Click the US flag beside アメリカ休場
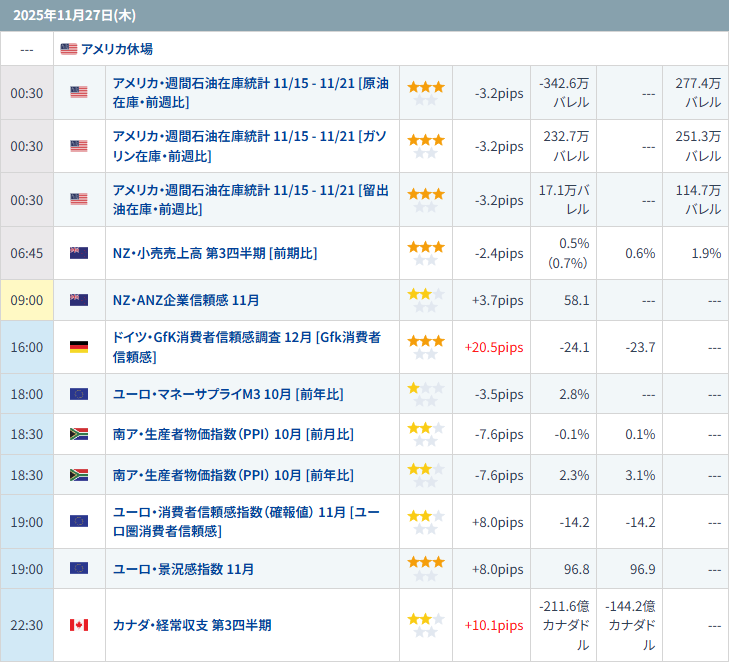735x663 pixels. click(68, 48)
